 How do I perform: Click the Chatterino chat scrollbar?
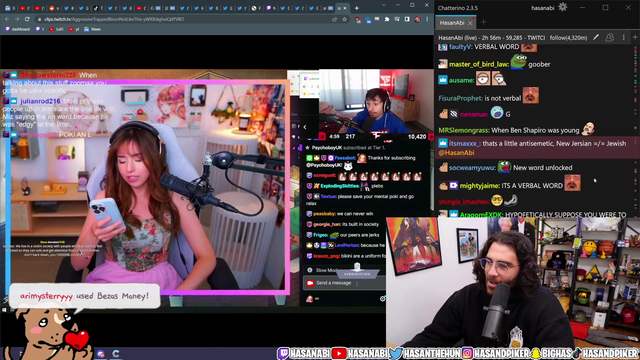(636, 131)
